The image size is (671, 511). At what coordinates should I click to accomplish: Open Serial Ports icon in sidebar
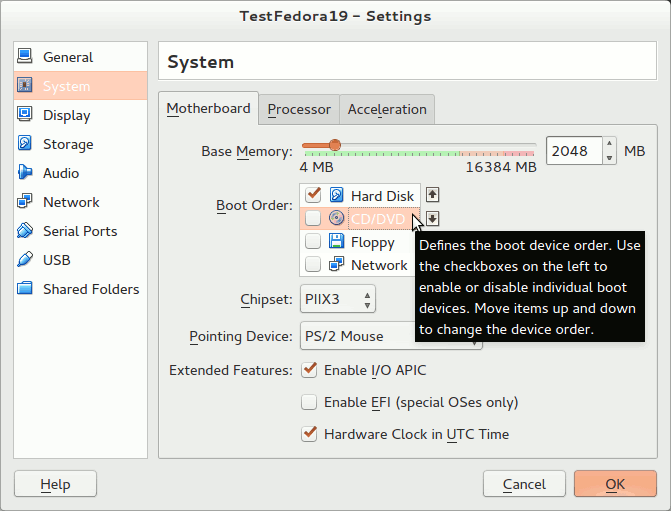pos(25,231)
